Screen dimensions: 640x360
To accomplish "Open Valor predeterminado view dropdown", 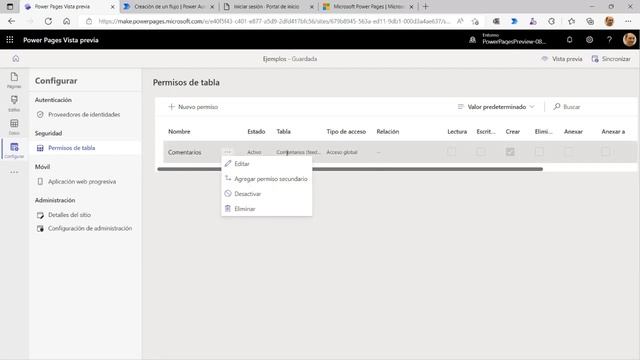I will point(496,107).
